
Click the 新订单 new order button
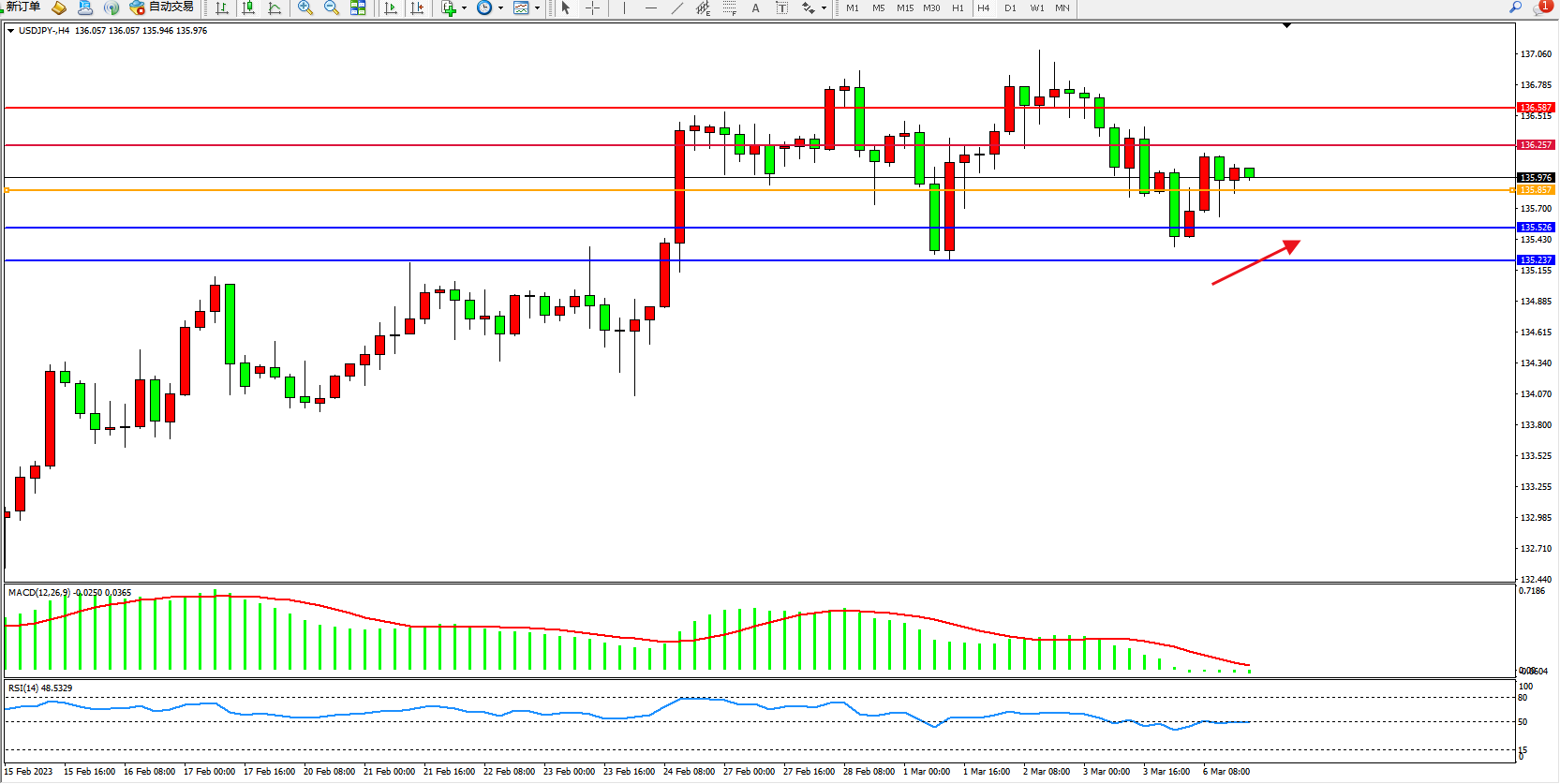click(x=22, y=7)
